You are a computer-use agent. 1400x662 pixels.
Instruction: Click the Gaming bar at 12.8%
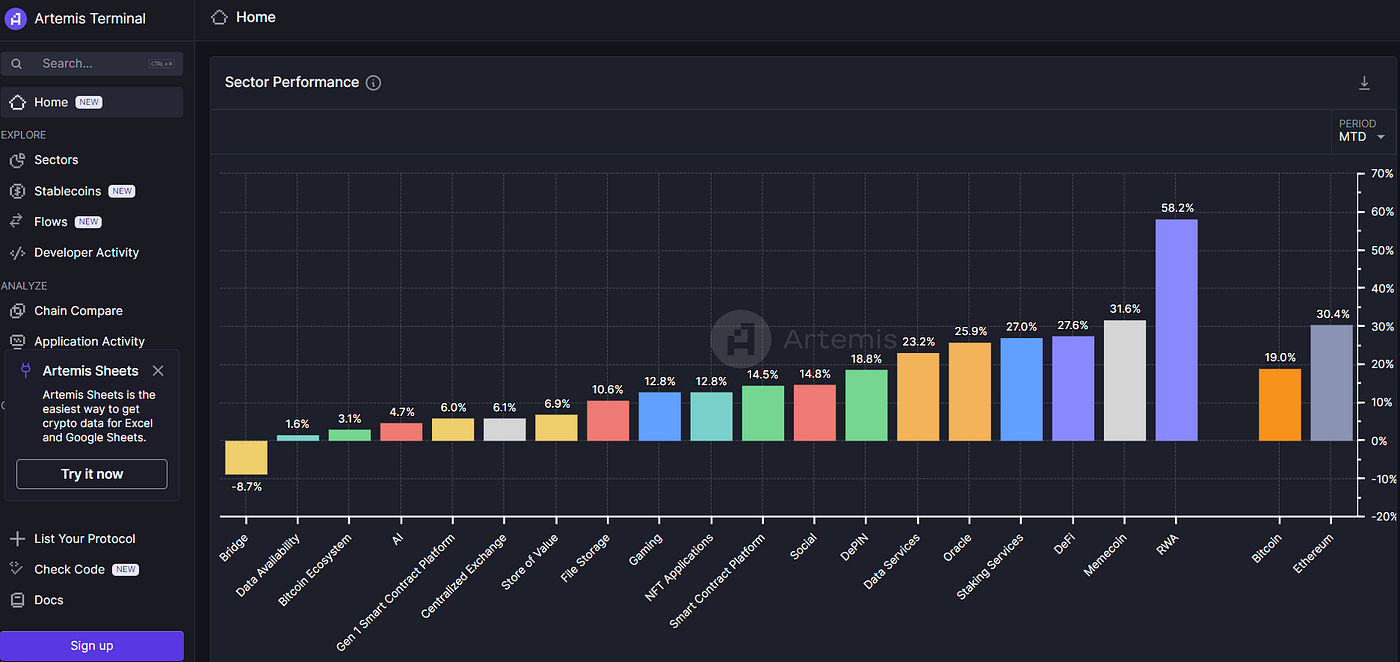(x=660, y=416)
